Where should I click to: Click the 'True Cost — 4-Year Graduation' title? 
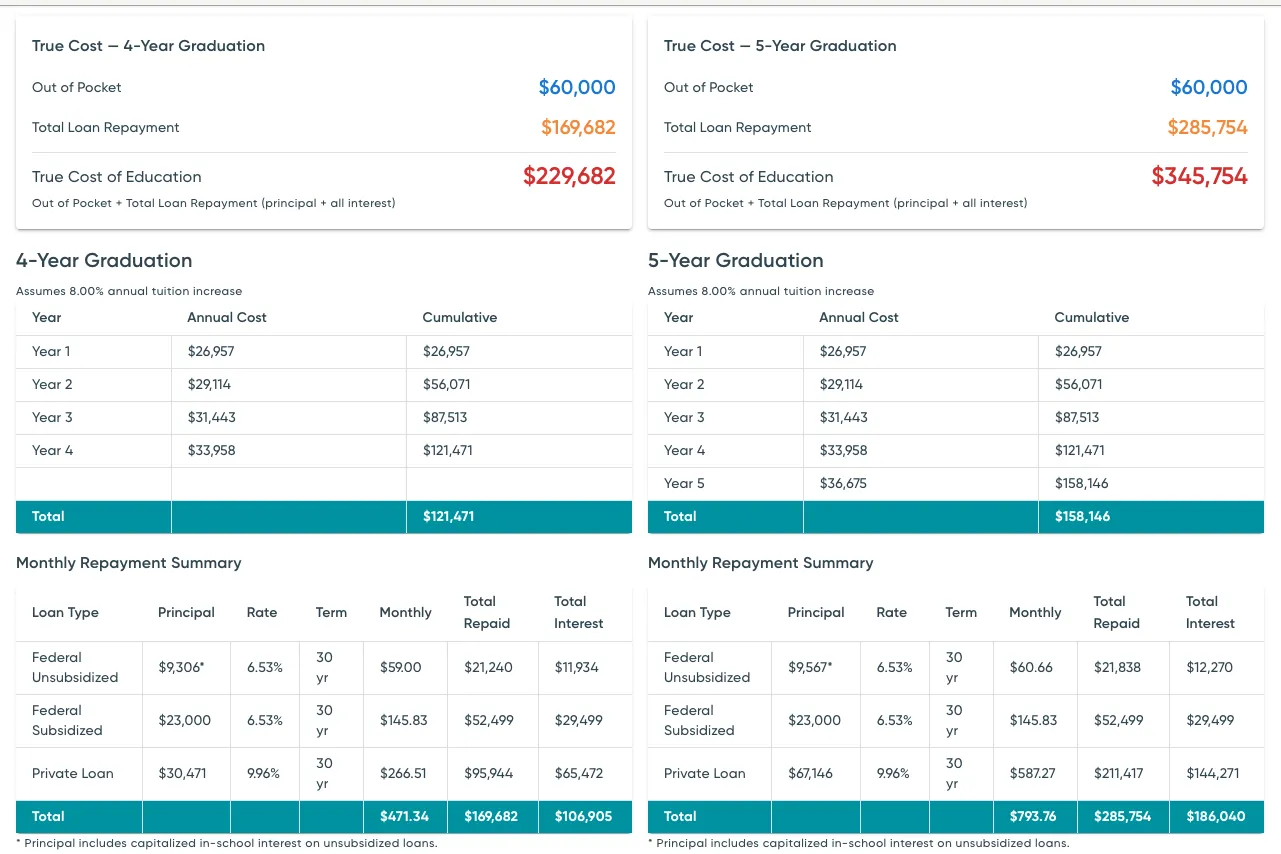[x=148, y=46]
